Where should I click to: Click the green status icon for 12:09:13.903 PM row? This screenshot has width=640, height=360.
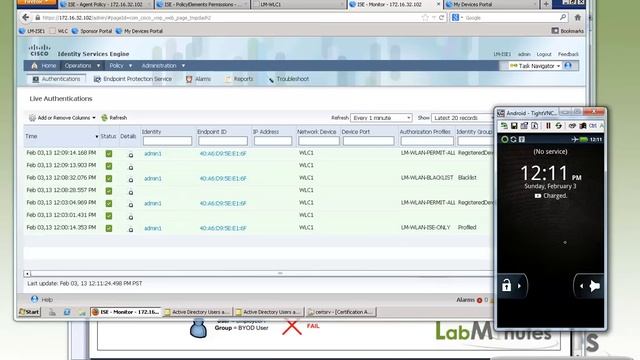[109, 166]
